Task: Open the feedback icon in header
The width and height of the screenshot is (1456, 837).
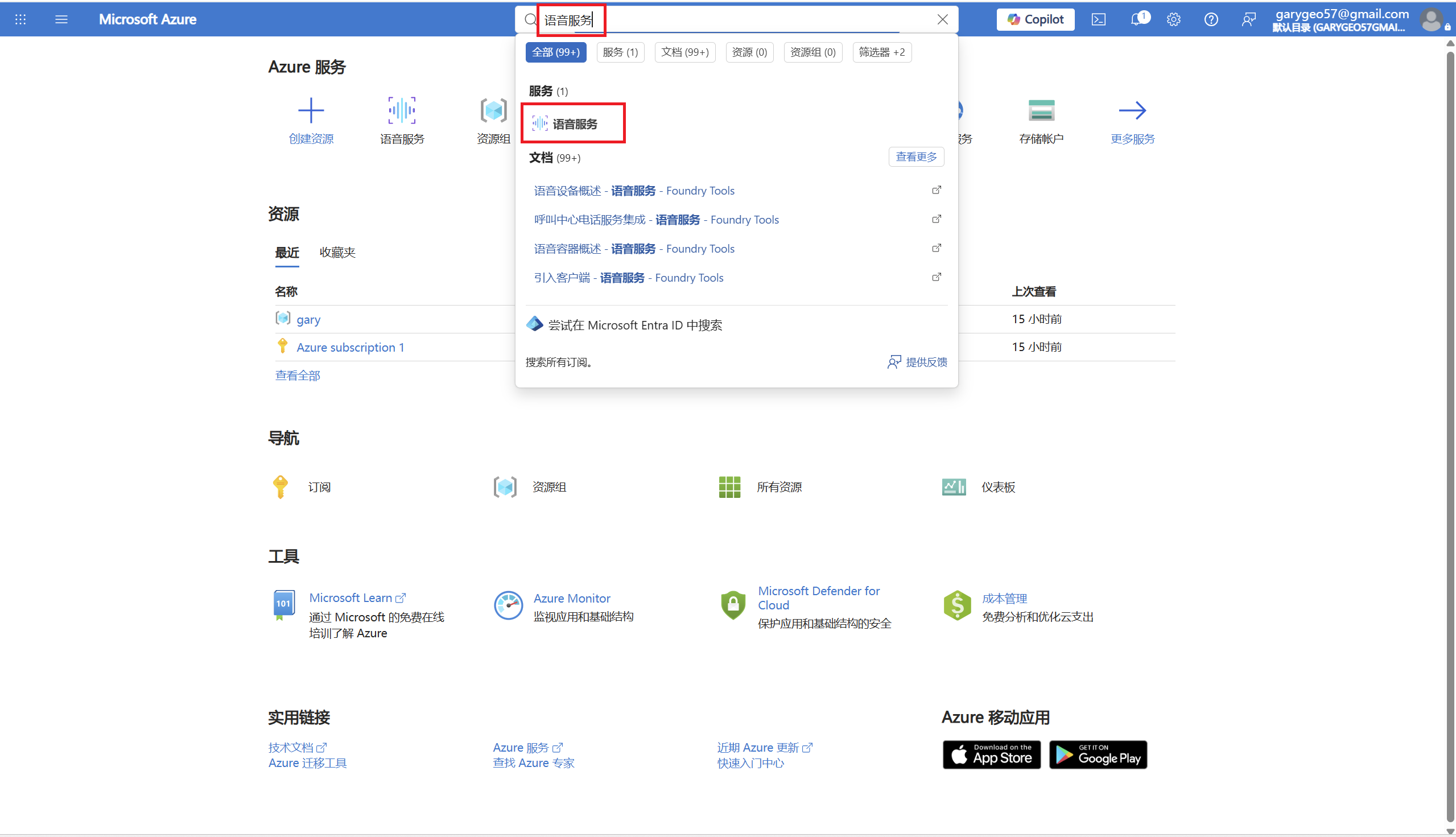Action: pos(1248,19)
